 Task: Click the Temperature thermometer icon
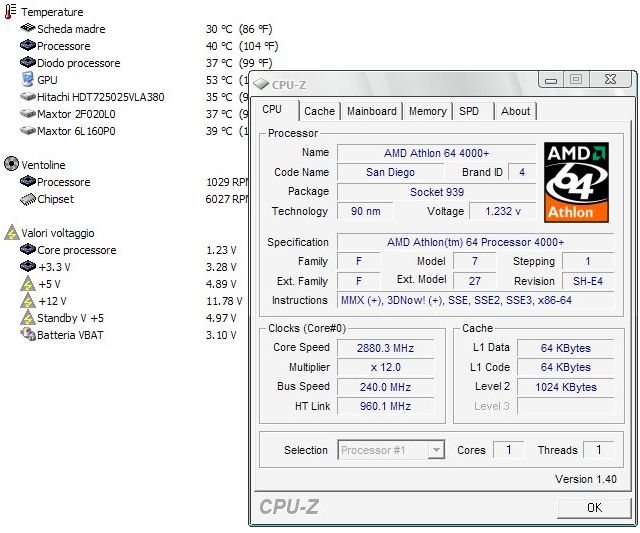click(x=10, y=11)
